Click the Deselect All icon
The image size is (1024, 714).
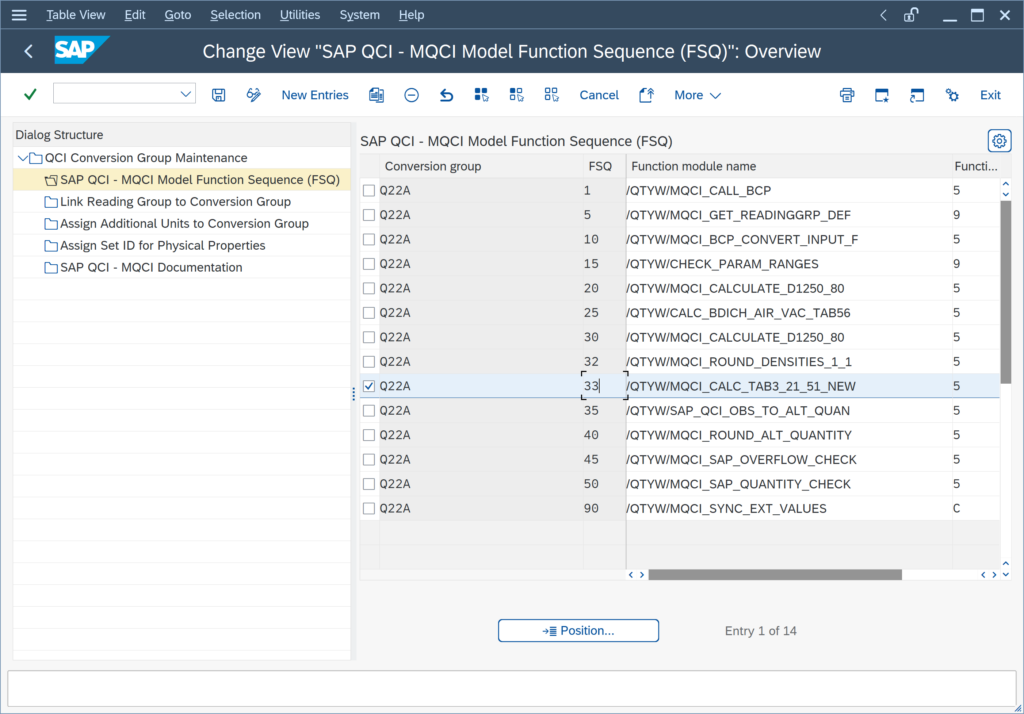tap(551, 95)
